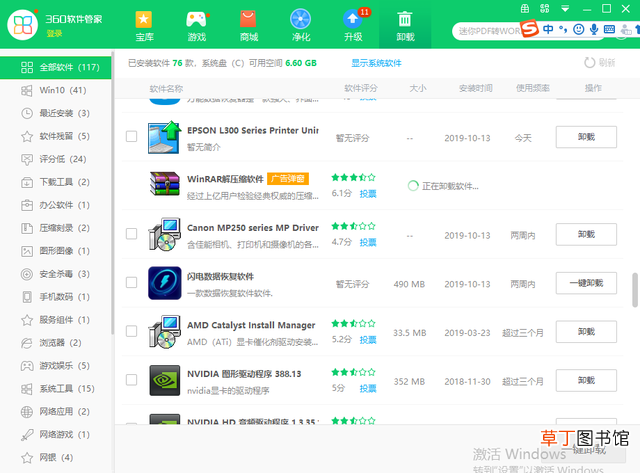Image resolution: width=640 pixels, height=473 pixels.
Task: Open 浏览器 (2) category
Action: click(56, 343)
